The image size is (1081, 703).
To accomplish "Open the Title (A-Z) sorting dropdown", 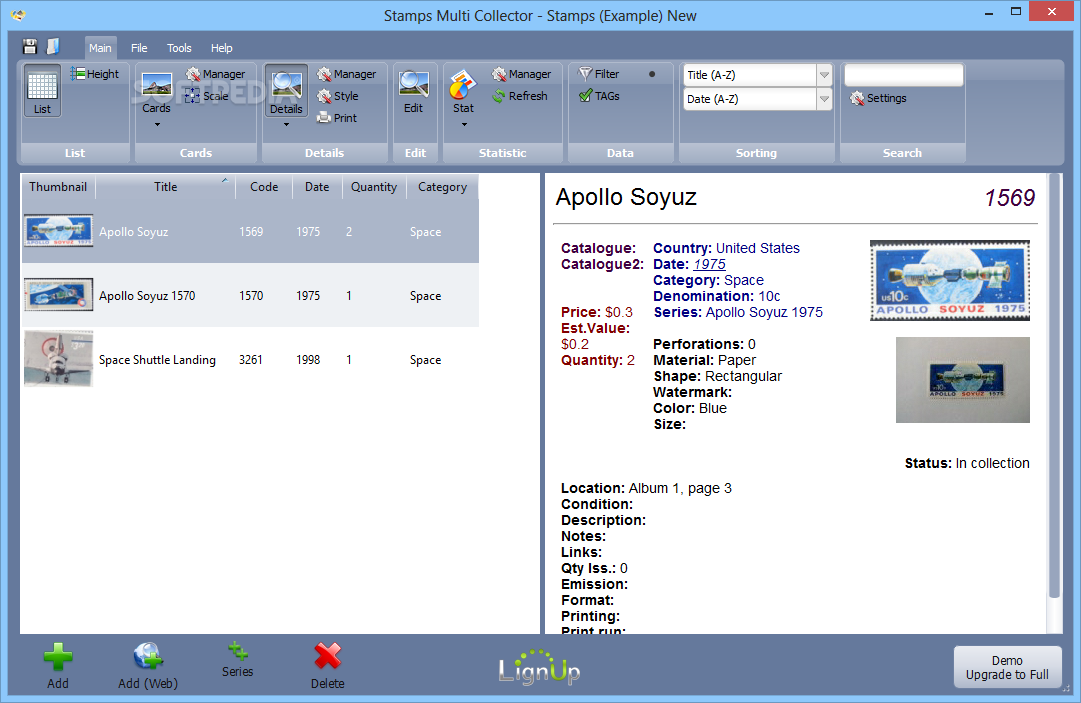I will [824, 75].
